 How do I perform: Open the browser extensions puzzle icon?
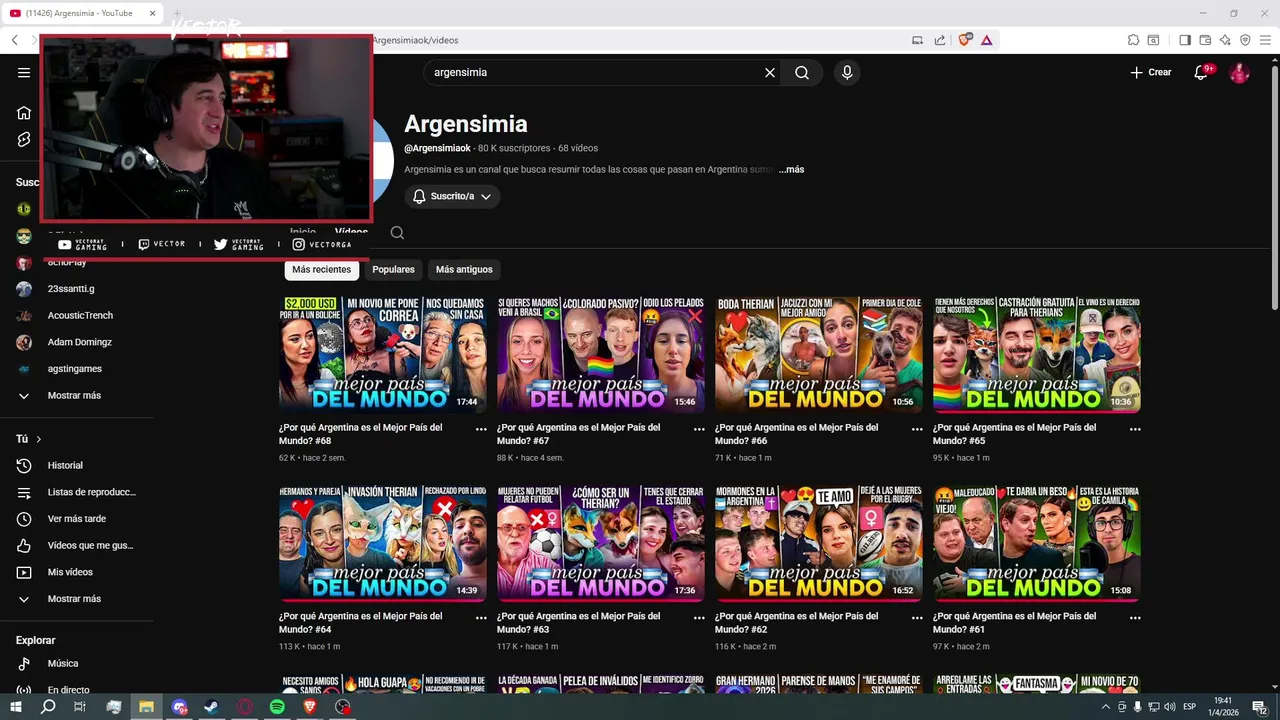[1133, 40]
